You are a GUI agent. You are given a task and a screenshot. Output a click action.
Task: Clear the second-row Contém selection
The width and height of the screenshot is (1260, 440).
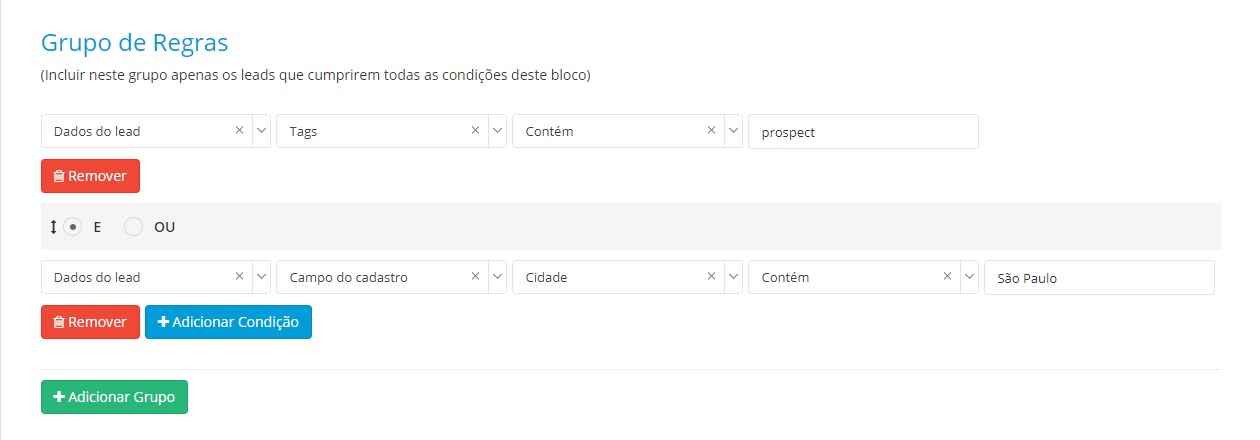coord(947,277)
